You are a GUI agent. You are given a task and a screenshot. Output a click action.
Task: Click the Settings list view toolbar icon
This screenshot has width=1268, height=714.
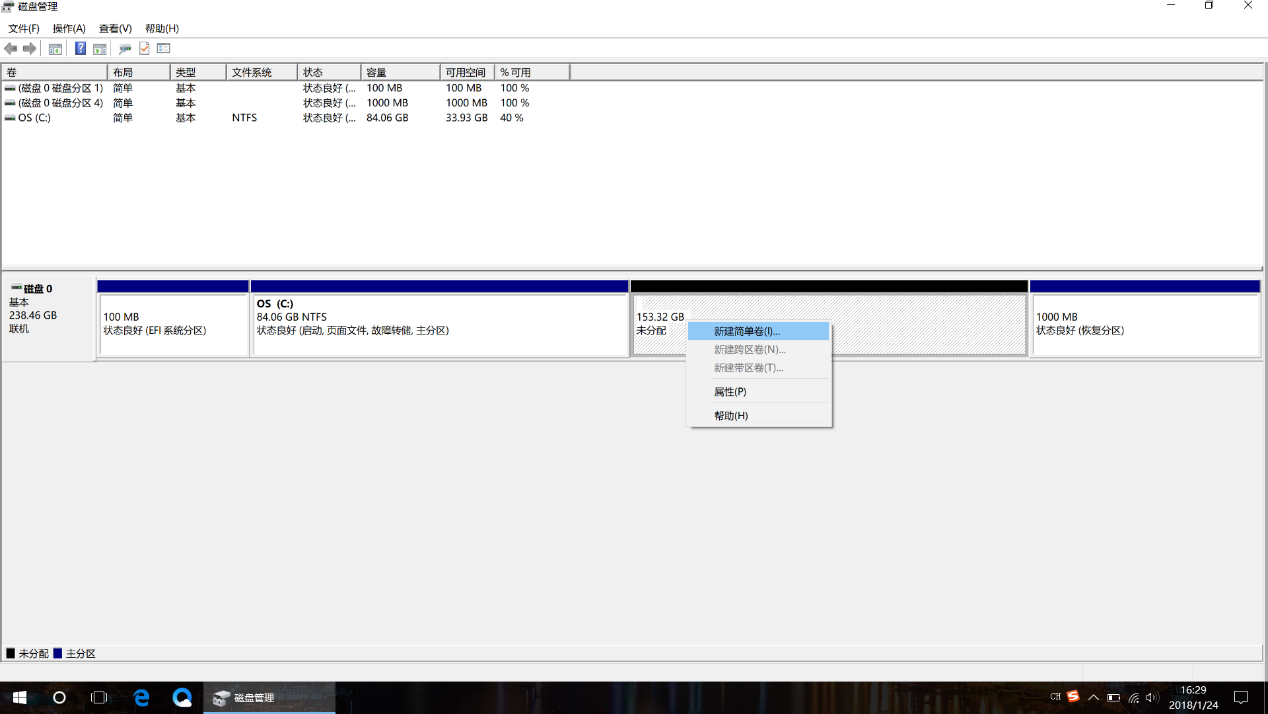[x=164, y=48]
